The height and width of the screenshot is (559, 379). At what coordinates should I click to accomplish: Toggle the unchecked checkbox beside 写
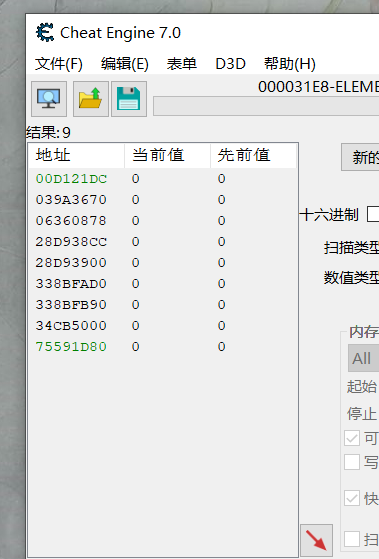point(352,462)
